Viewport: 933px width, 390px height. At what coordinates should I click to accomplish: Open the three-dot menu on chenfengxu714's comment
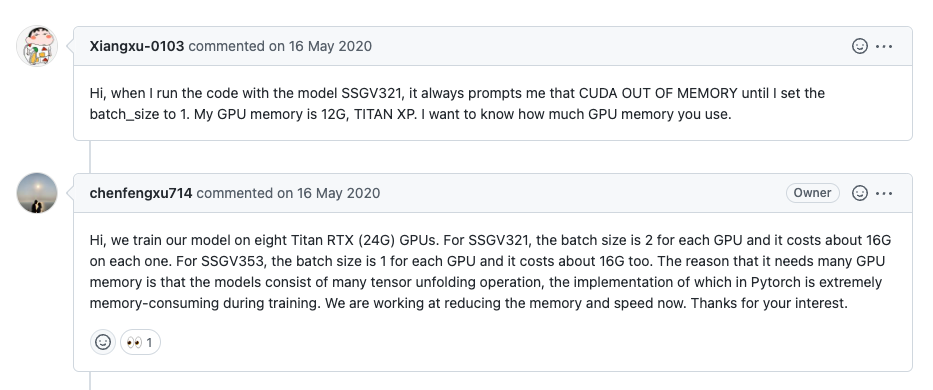click(884, 193)
